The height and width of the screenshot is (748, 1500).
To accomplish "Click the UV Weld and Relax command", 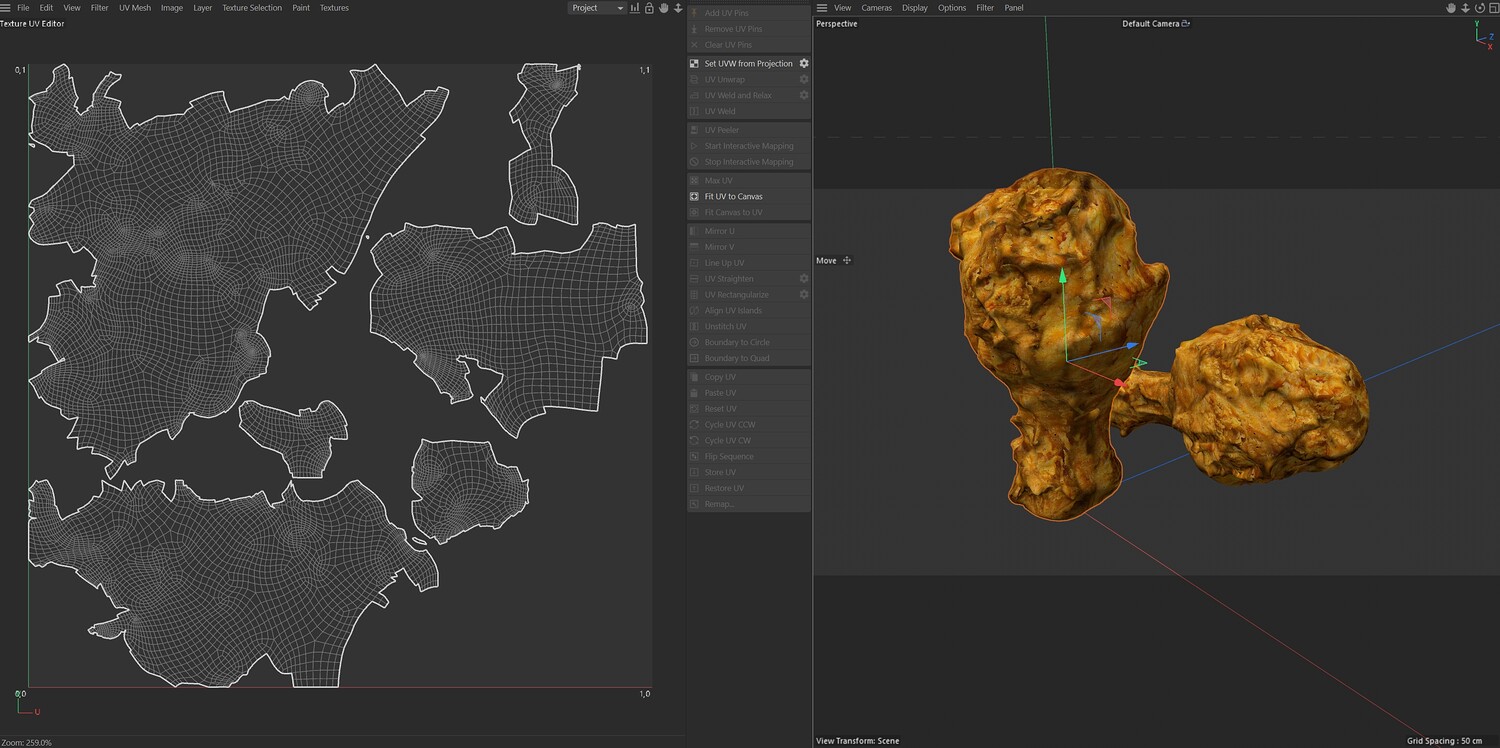I will click(x=749, y=95).
